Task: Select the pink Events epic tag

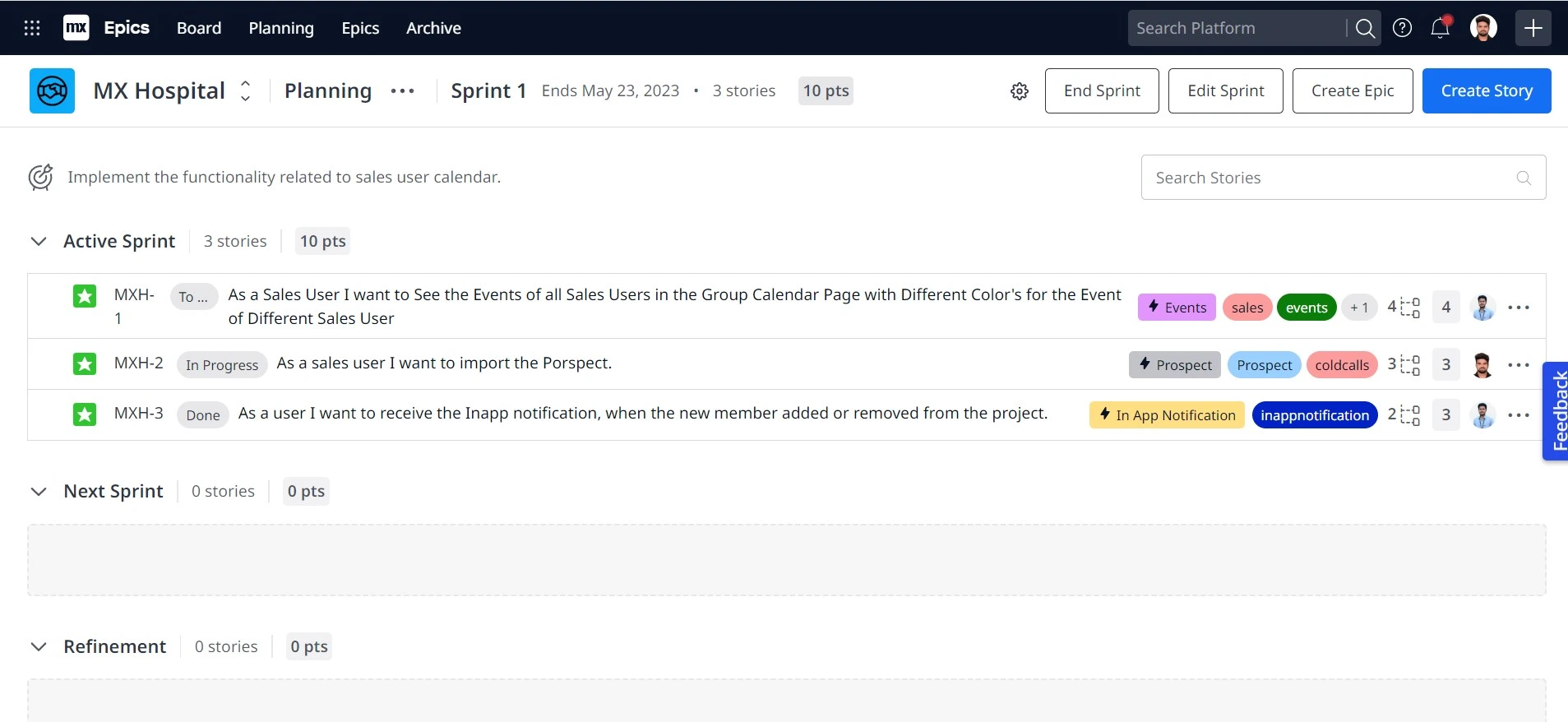Action: tap(1177, 308)
